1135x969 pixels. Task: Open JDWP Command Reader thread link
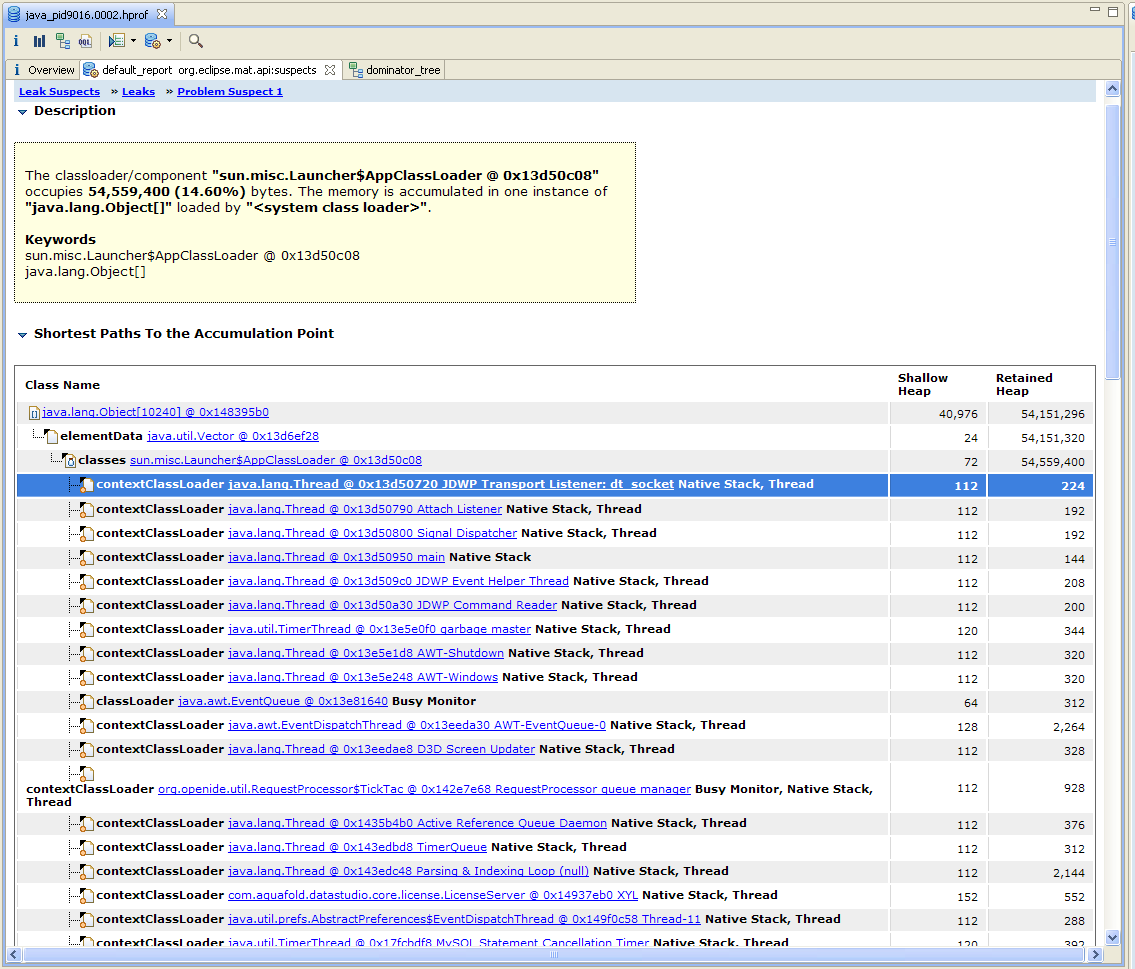392,605
